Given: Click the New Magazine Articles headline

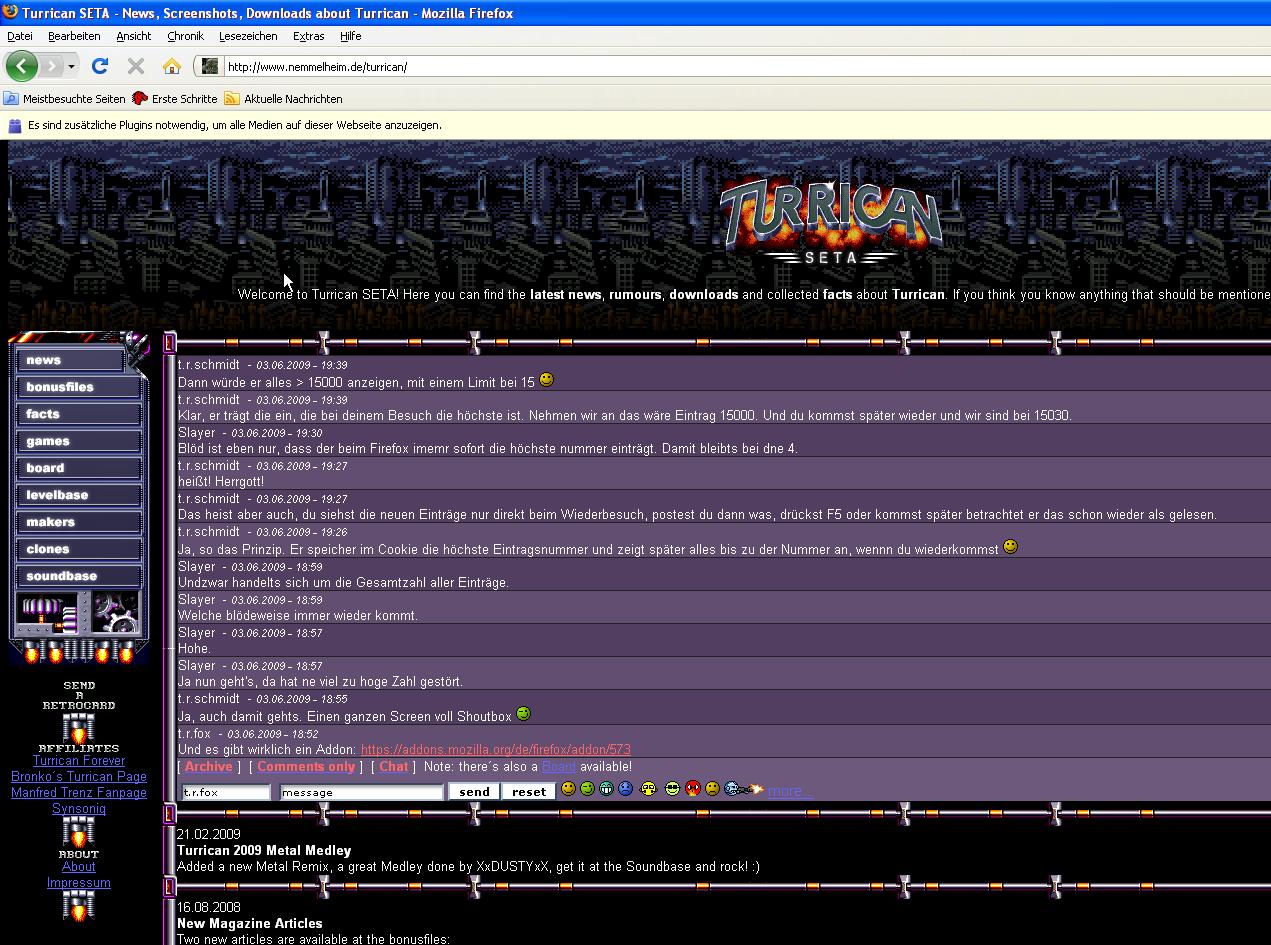Looking at the screenshot, I should [250, 924].
